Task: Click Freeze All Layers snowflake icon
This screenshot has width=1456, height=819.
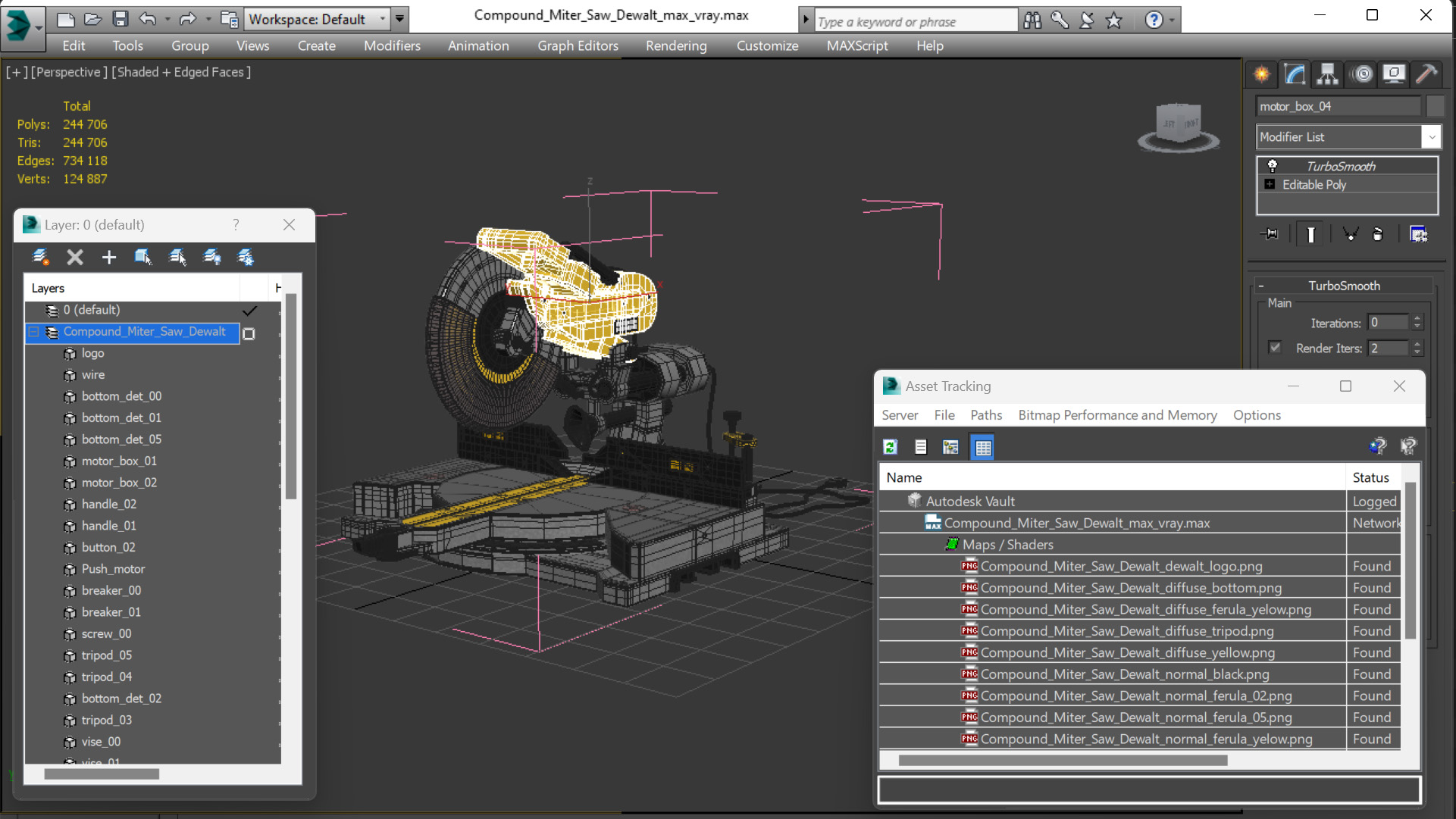Action: [246, 257]
